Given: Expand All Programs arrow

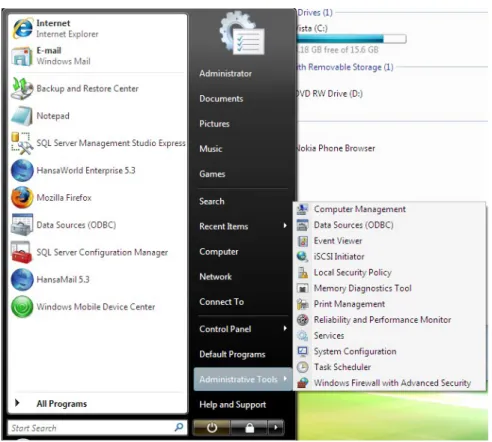Looking at the screenshot, I should (x=17, y=403).
